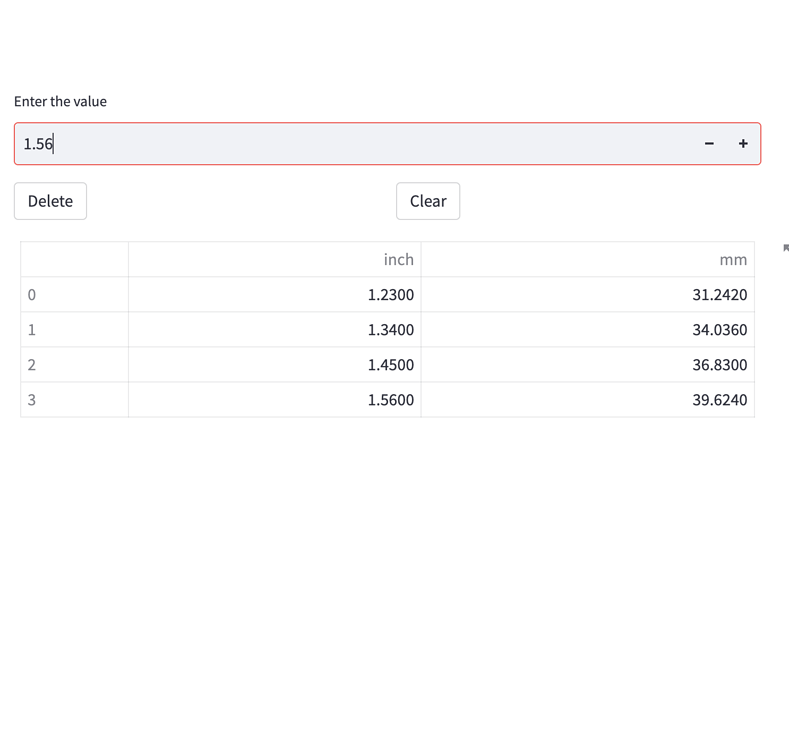Select row index 0 in the table

pyautogui.click(x=74, y=295)
